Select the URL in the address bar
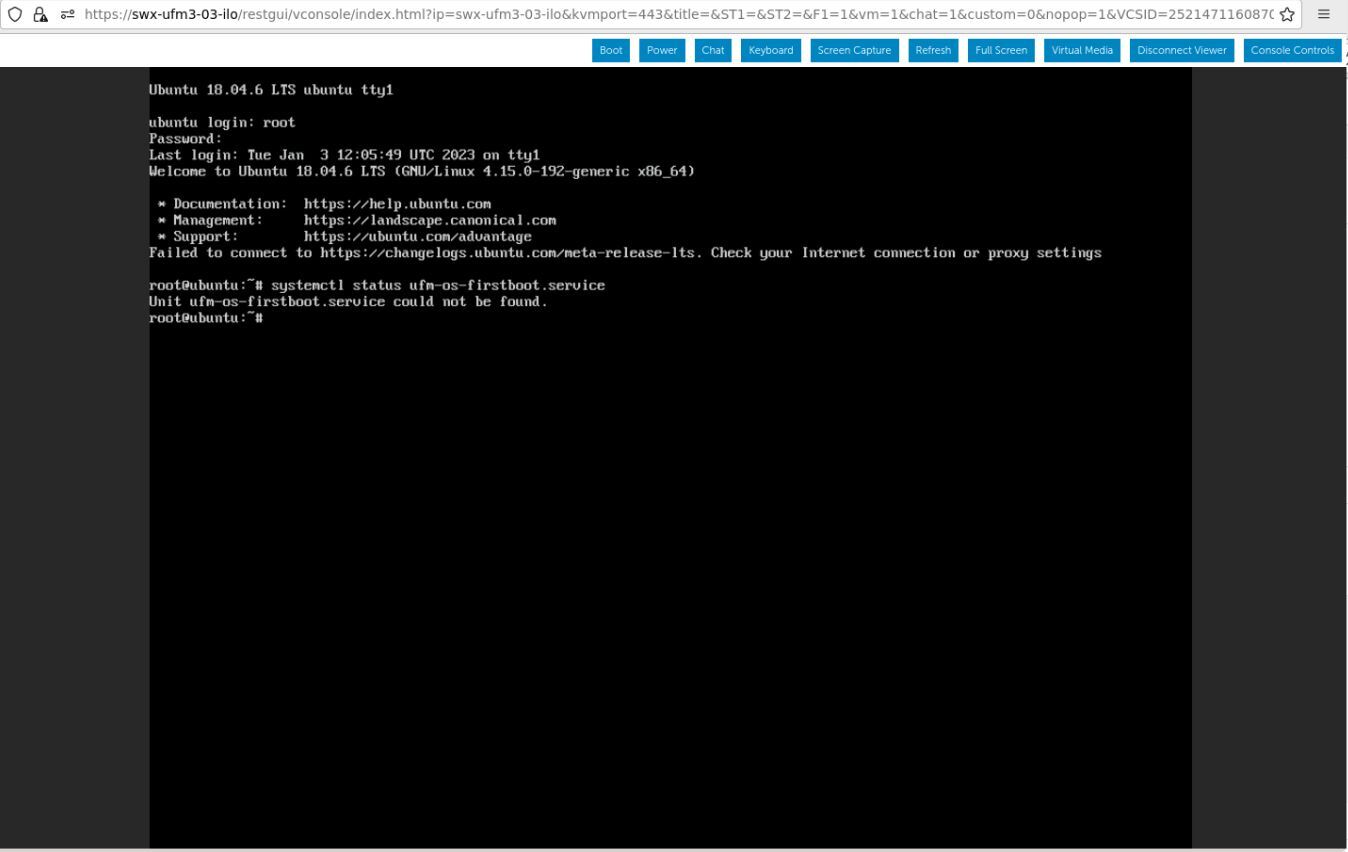Image resolution: width=1348 pixels, height=852 pixels. coord(600,14)
